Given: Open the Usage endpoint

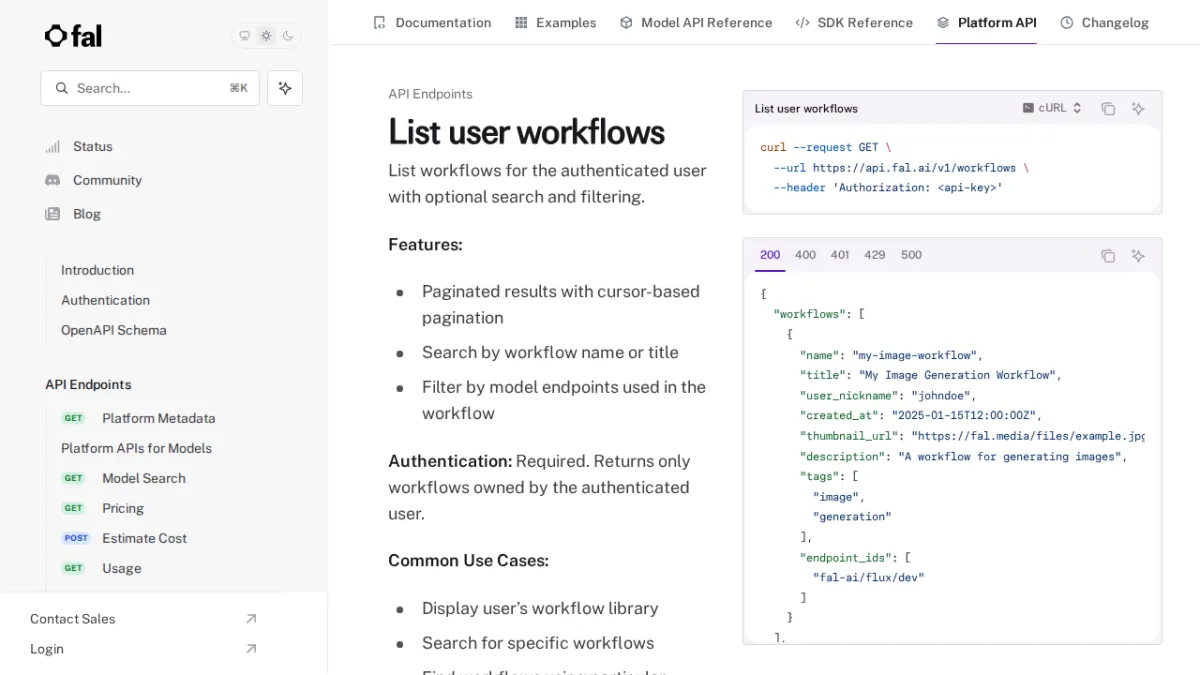Looking at the screenshot, I should pyautogui.click(x=122, y=568).
